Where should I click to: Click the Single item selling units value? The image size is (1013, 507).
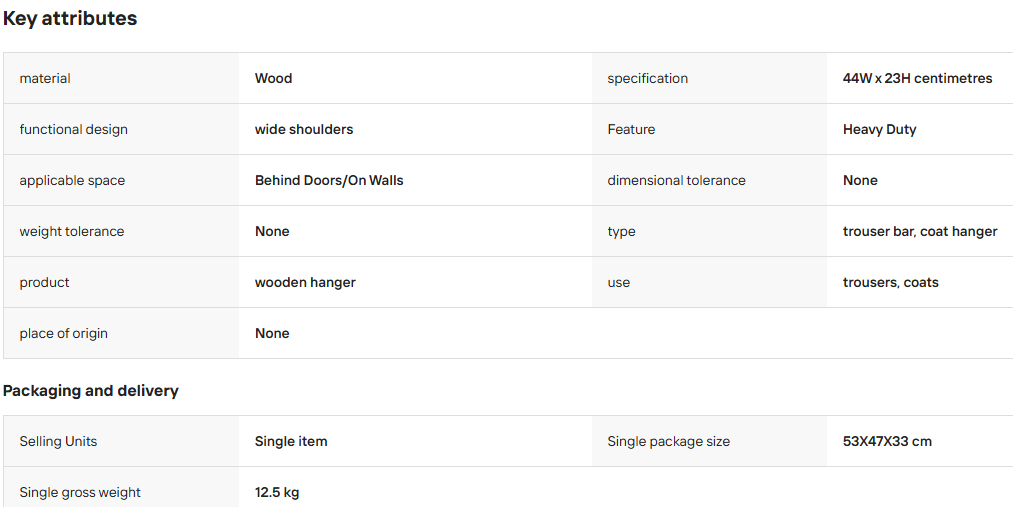[291, 441]
